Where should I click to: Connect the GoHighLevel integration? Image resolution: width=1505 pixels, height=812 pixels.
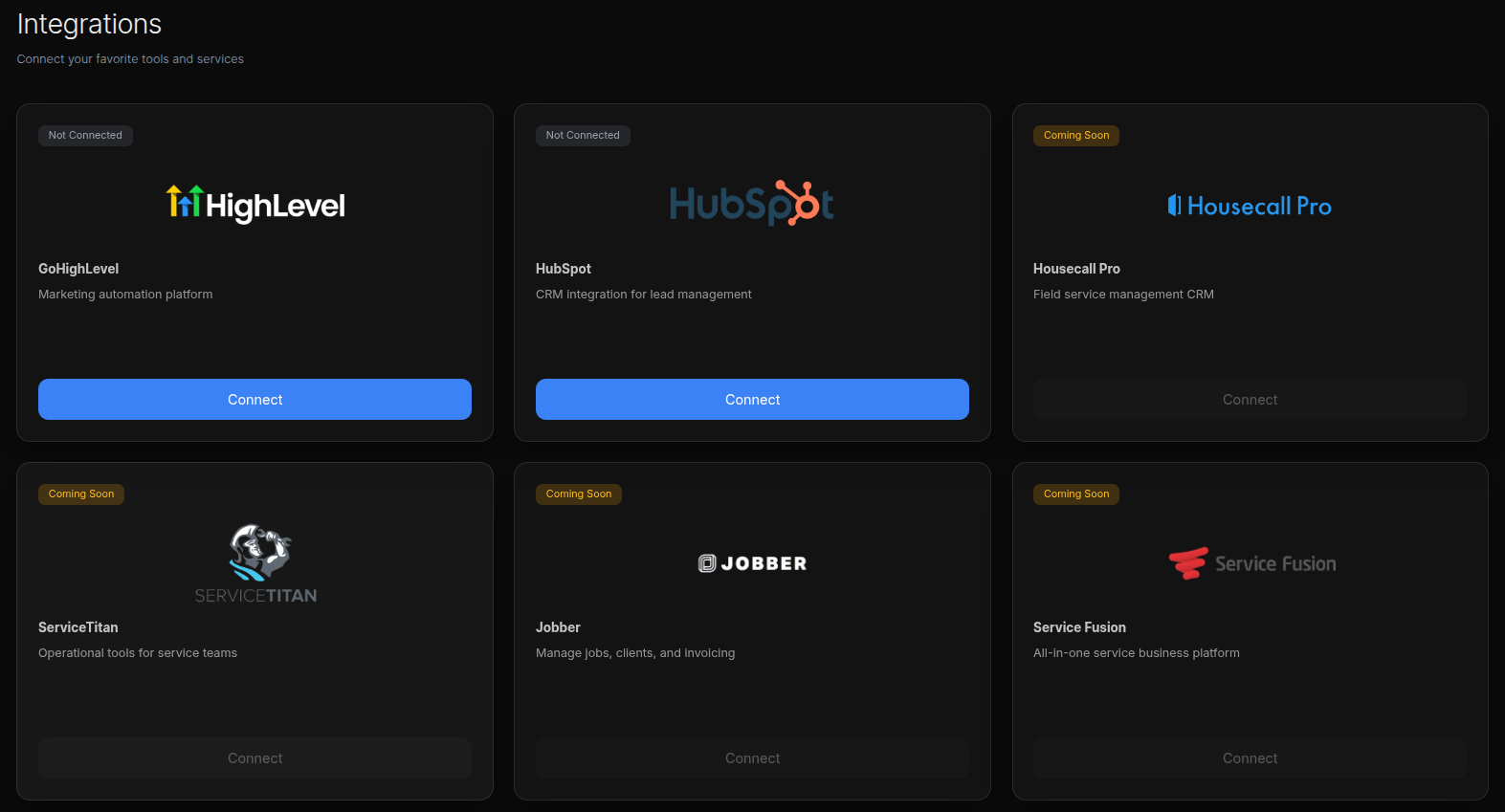pos(255,399)
